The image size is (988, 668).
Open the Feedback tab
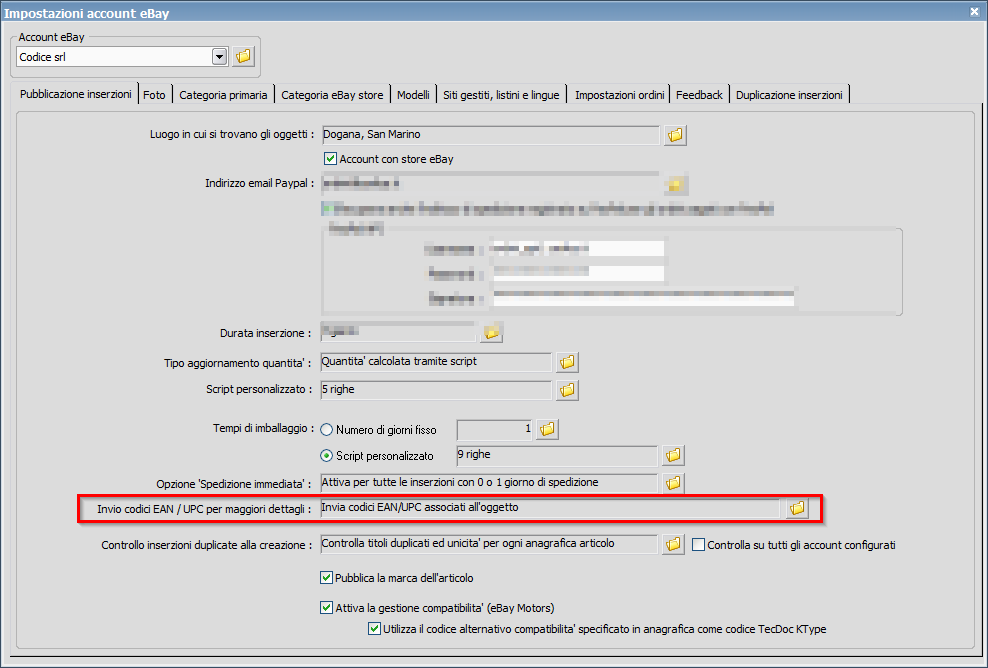[x=699, y=95]
